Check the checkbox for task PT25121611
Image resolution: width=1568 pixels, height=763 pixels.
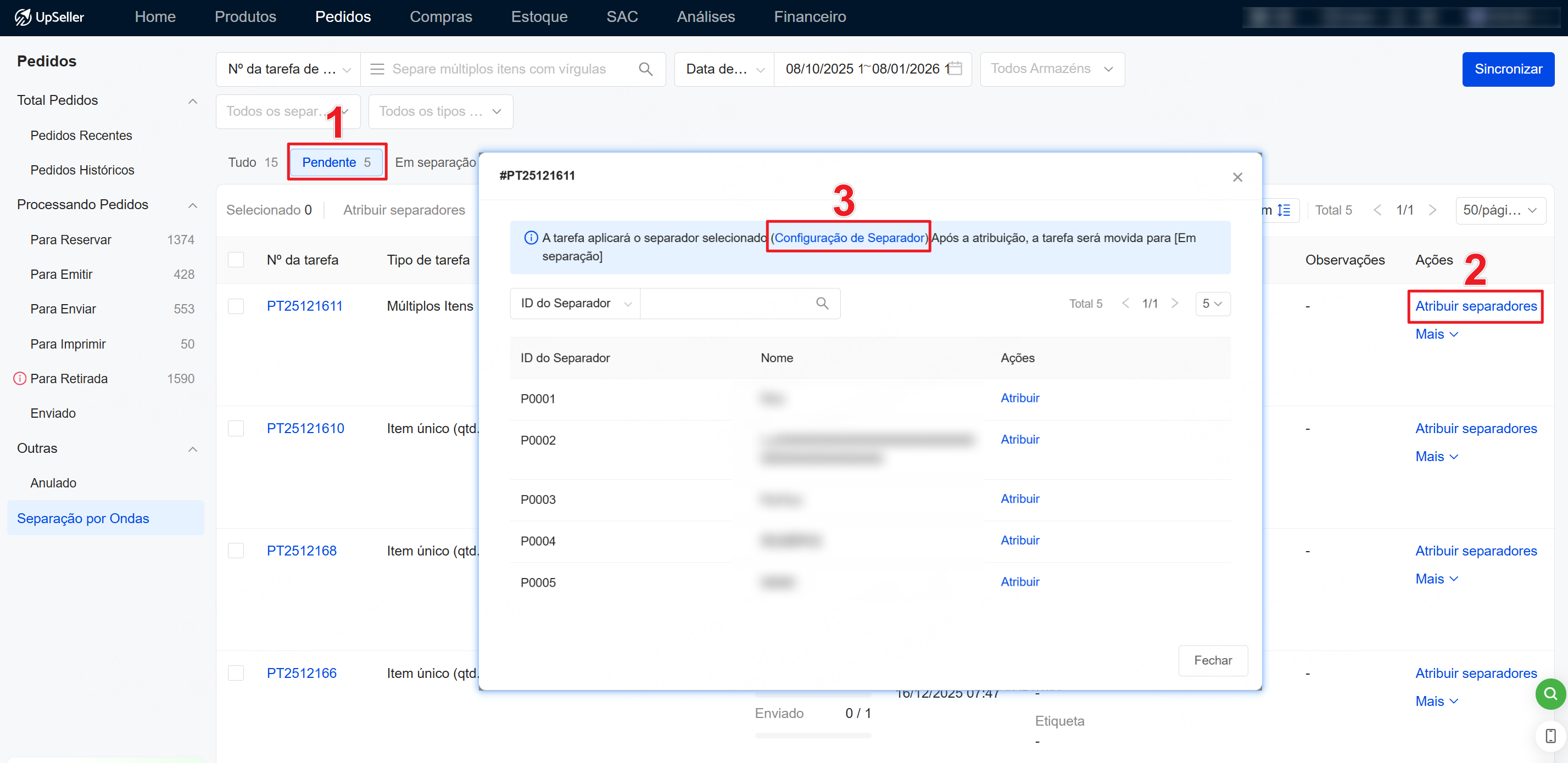[x=236, y=306]
